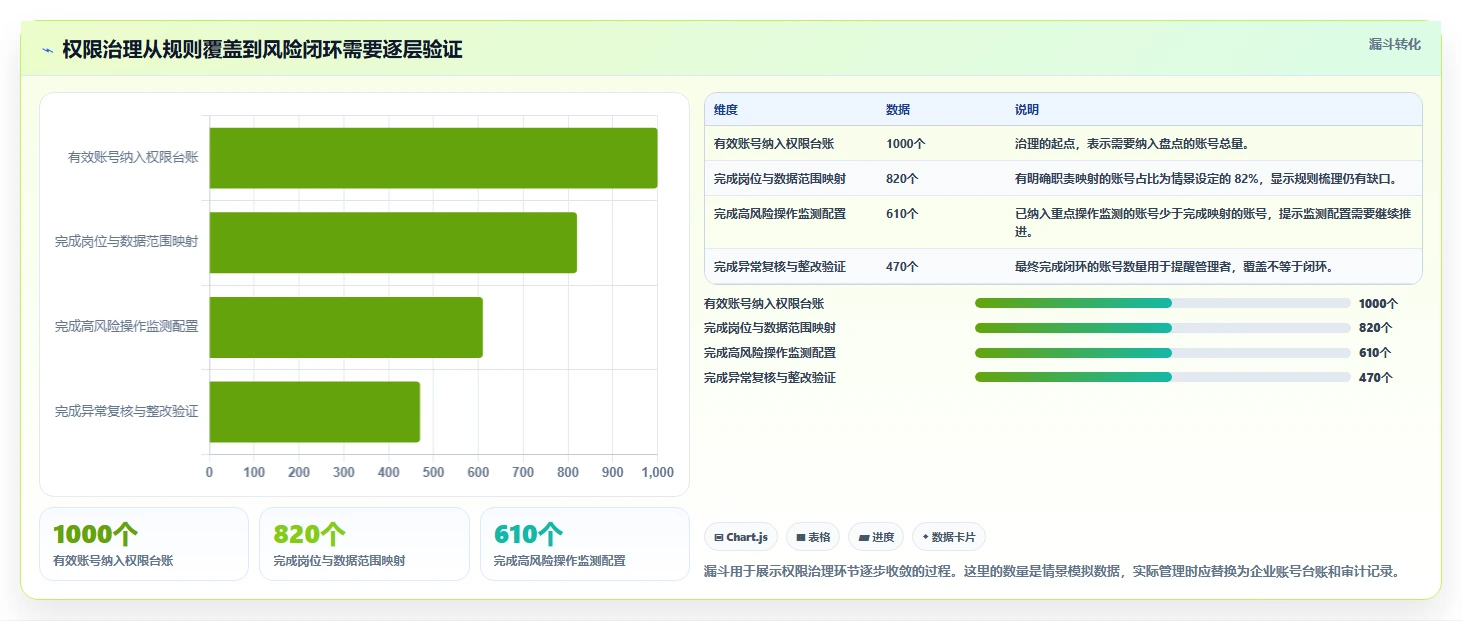Click chart x-axis label 1,000
The image size is (1462, 621).
click(x=657, y=472)
